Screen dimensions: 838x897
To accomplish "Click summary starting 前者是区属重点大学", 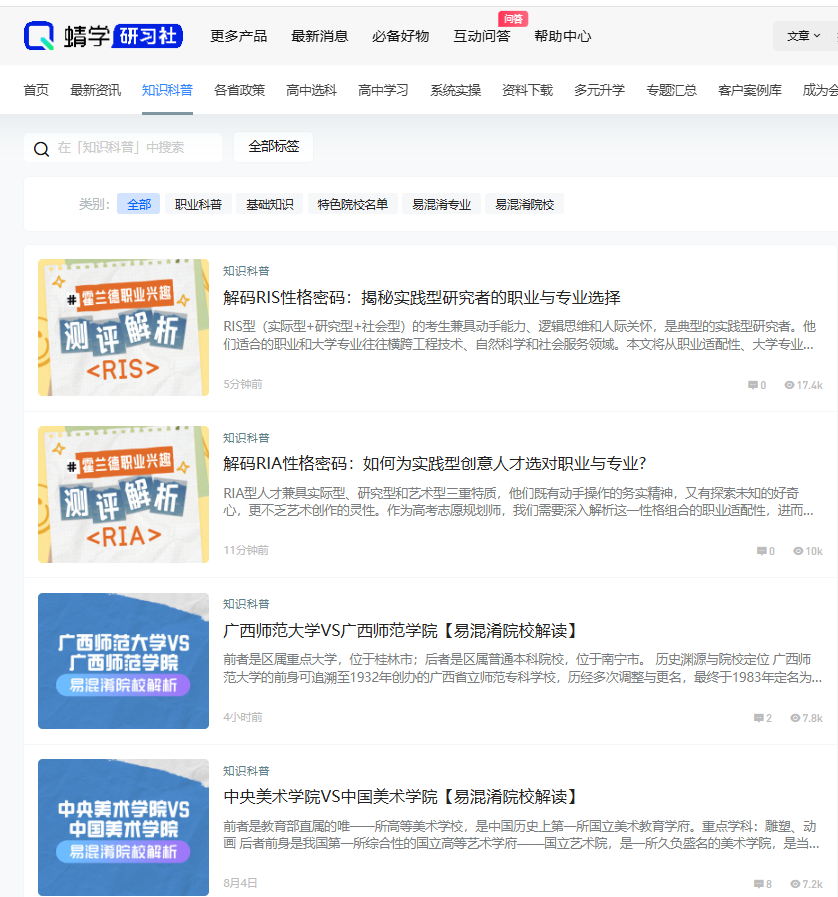I will pyautogui.click(x=522, y=668).
